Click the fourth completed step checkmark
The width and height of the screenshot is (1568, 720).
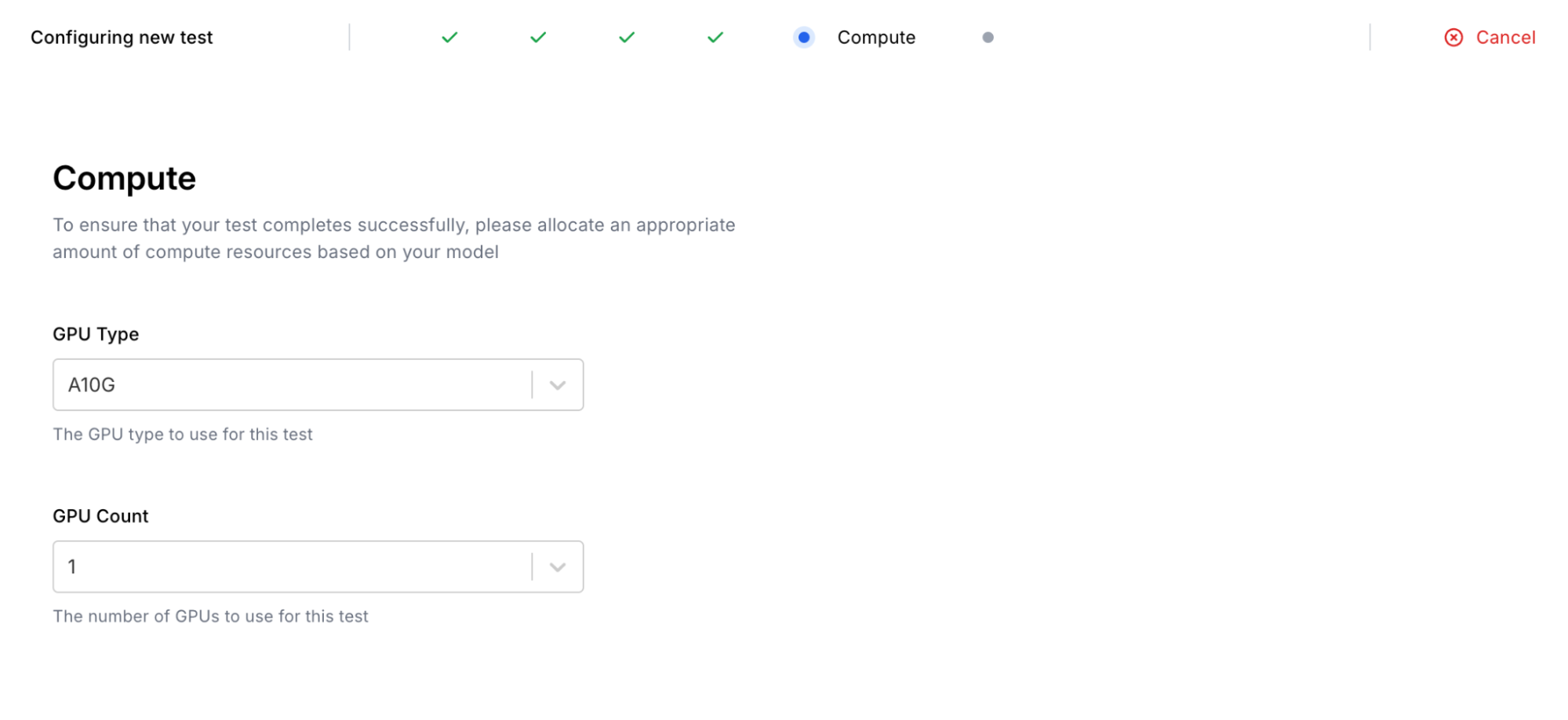pos(715,38)
